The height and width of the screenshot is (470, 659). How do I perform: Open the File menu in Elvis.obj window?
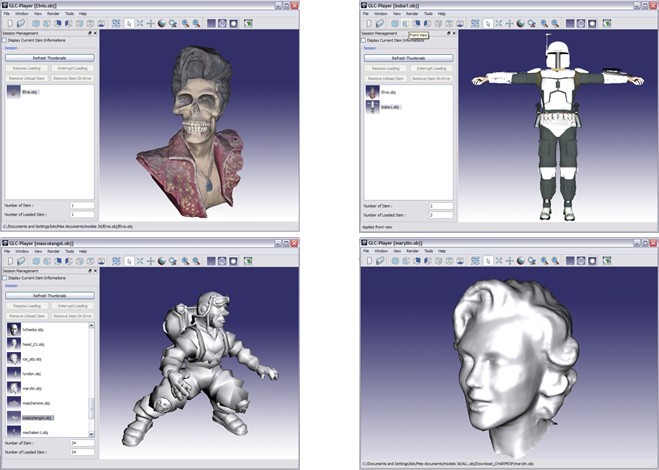pyautogui.click(x=6, y=14)
